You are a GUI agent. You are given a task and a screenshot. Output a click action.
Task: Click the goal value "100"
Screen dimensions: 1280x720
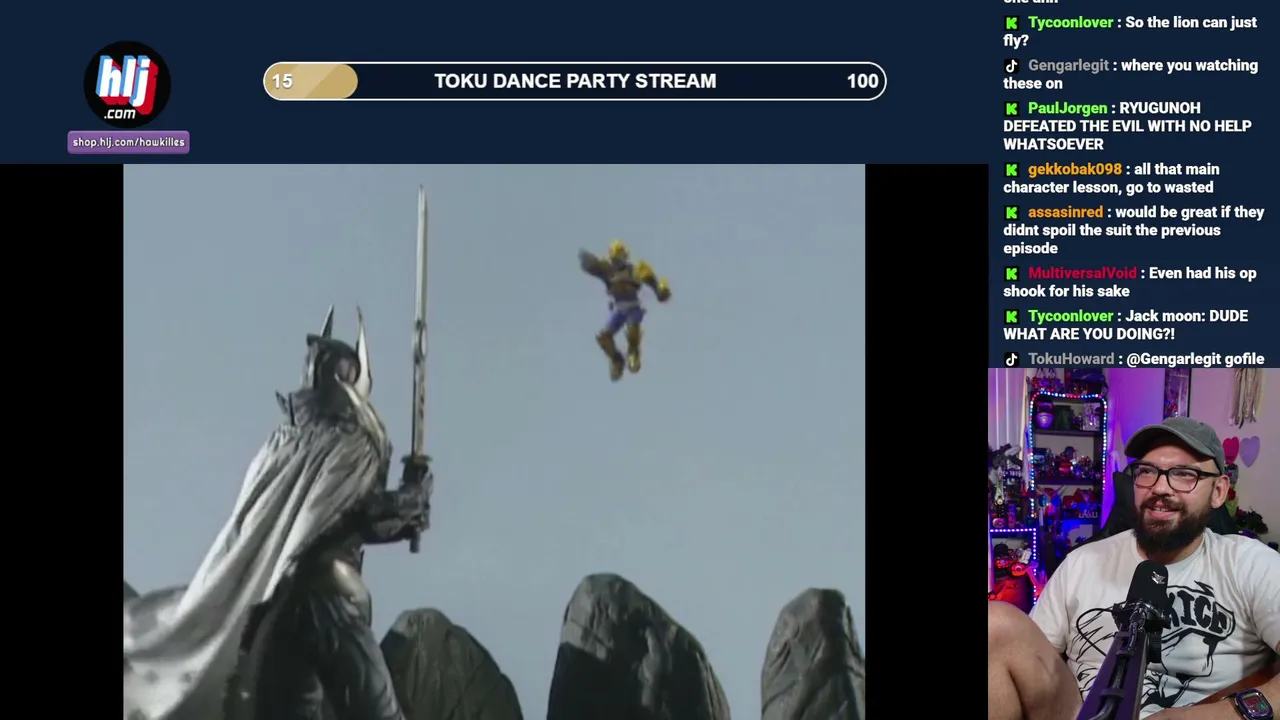(x=862, y=82)
